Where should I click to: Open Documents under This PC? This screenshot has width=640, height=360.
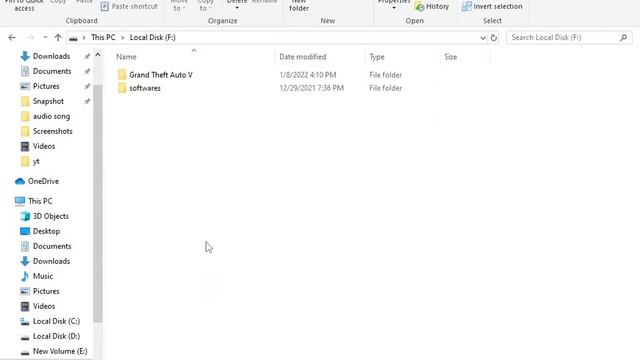pyautogui.click(x=52, y=246)
